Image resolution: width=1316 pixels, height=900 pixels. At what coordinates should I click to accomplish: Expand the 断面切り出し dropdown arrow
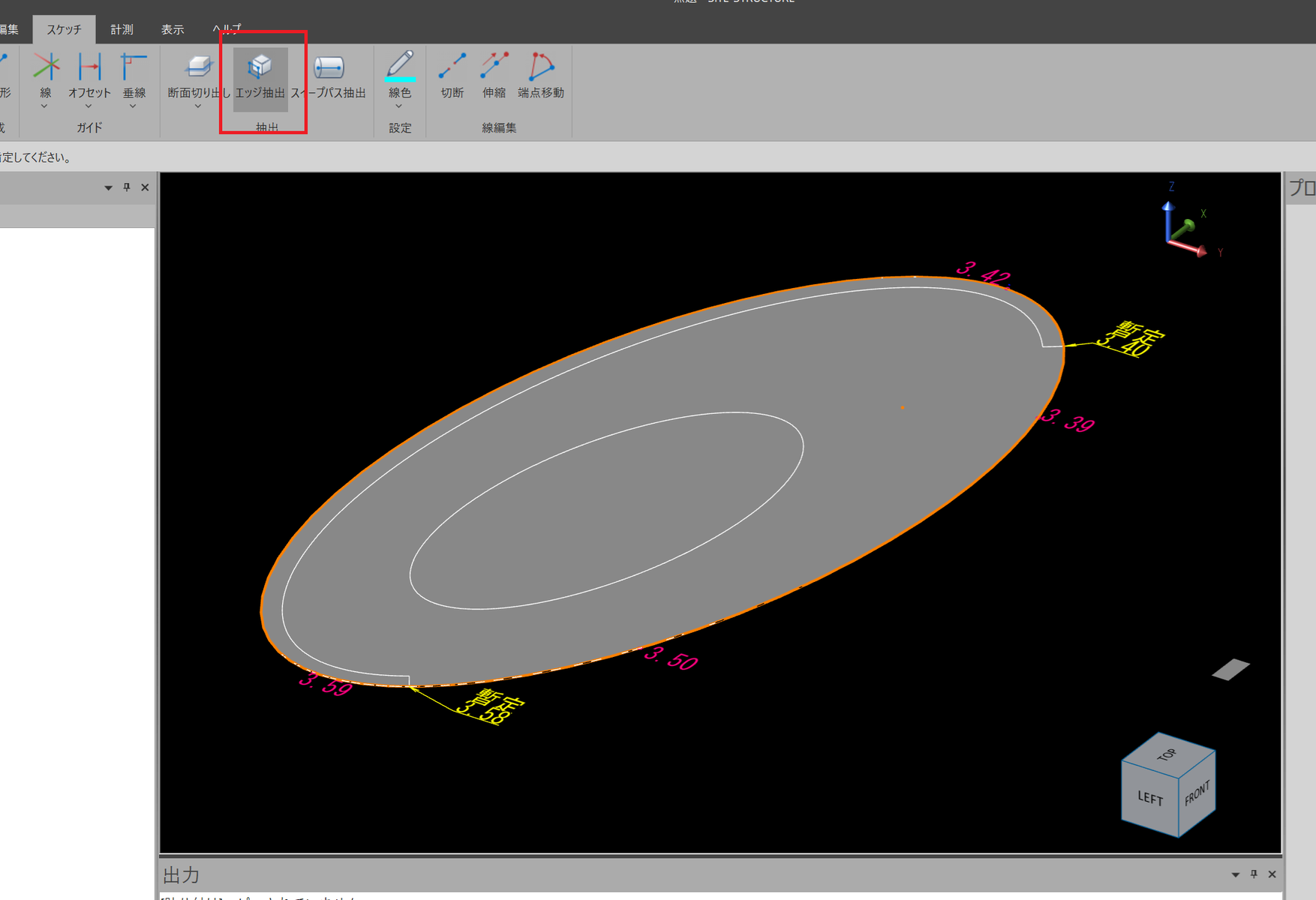pos(197,106)
